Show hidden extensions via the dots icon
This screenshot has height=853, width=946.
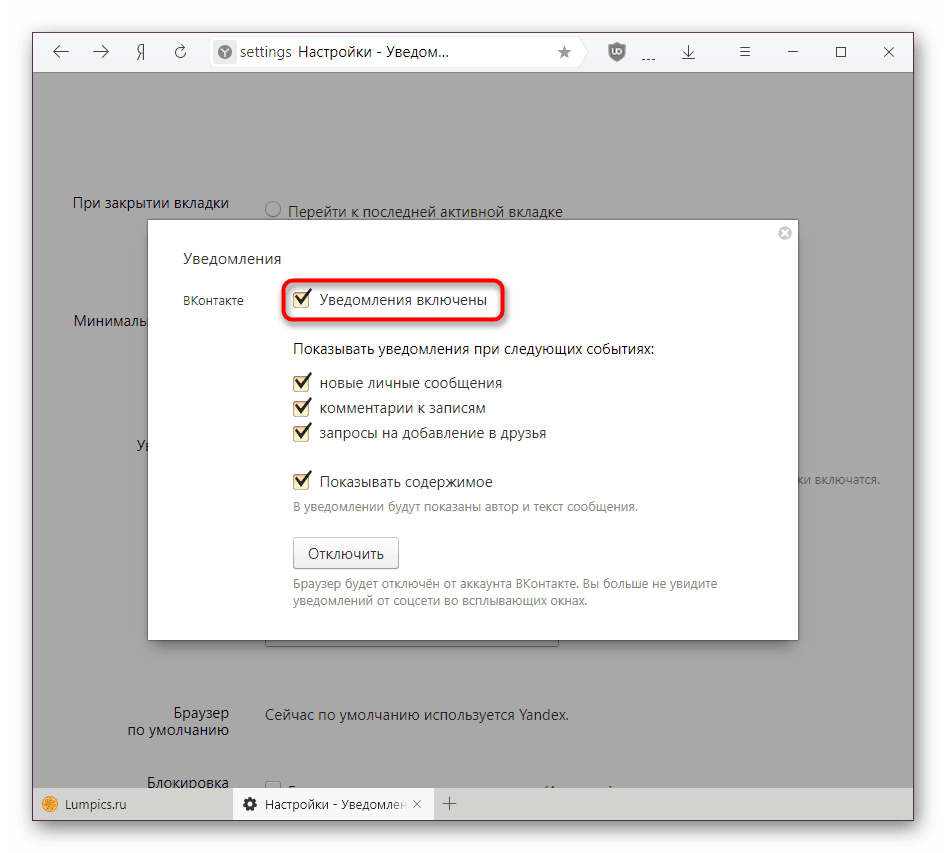[x=649, y=59]
